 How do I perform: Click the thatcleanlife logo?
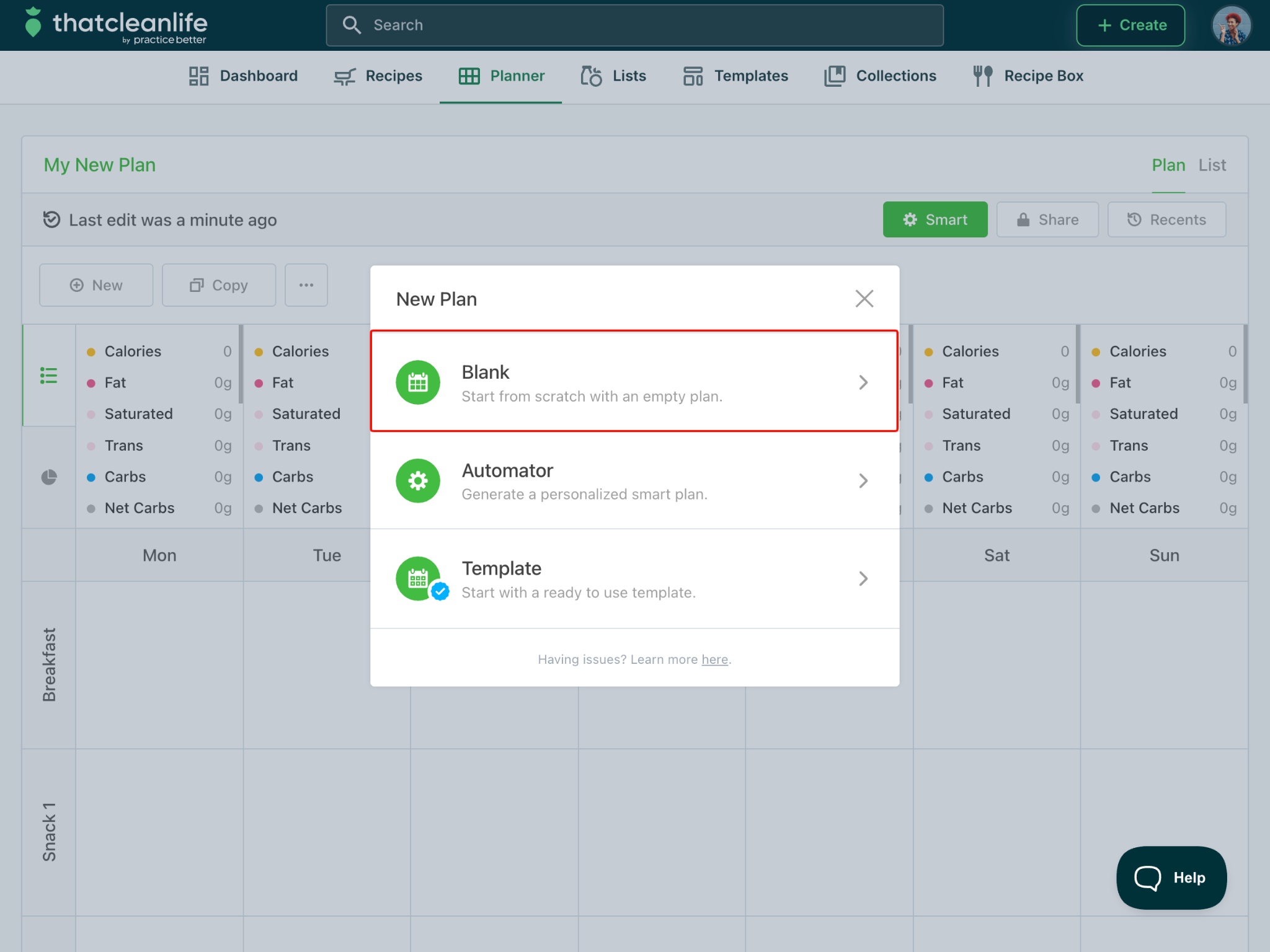click(x=115, y=26)
